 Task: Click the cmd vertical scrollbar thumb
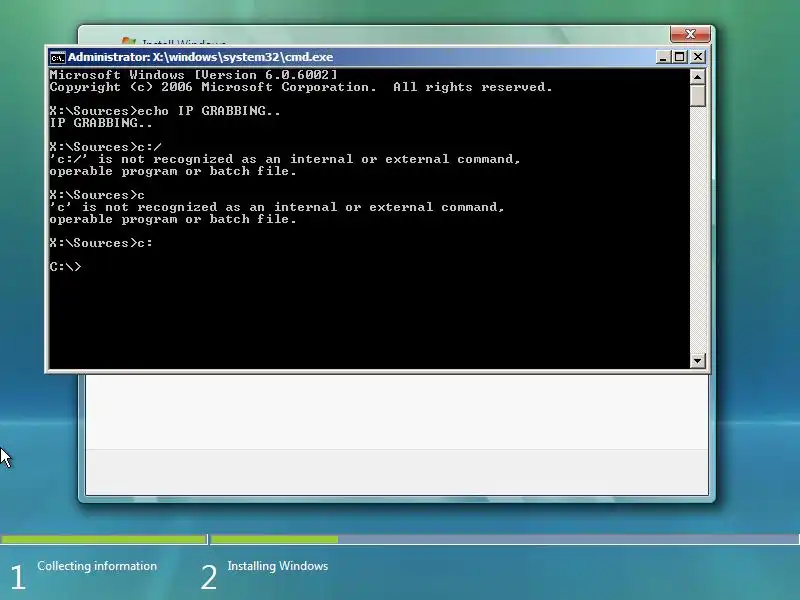click(x=697, y=95)
